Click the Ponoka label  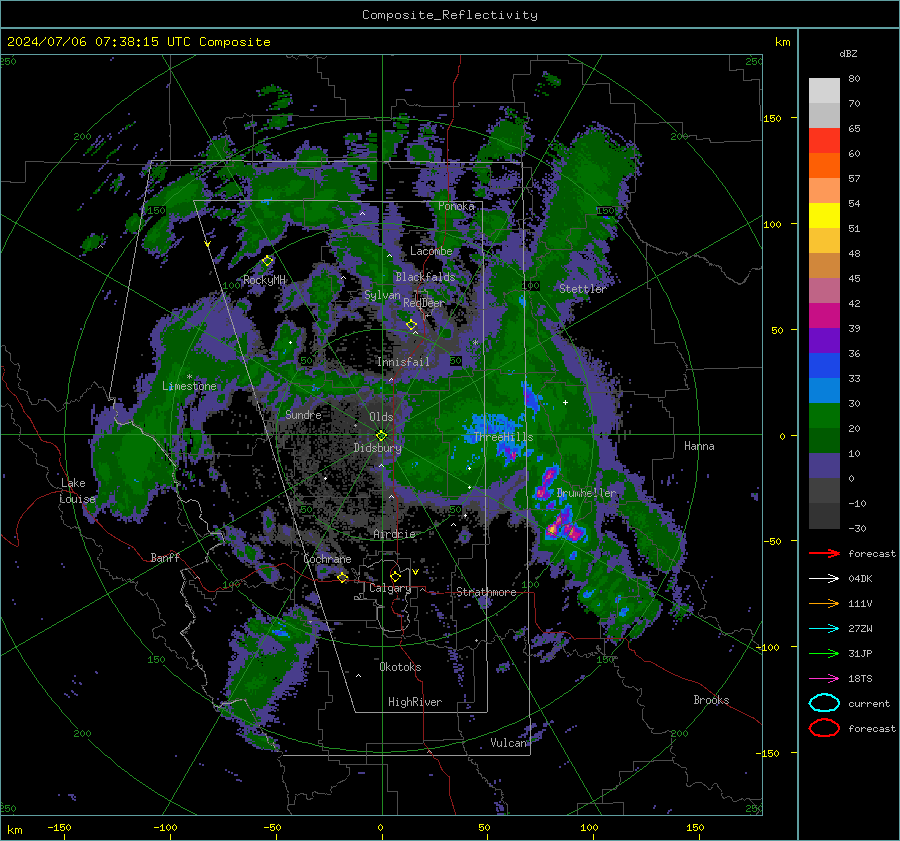[x=456, y=207]
